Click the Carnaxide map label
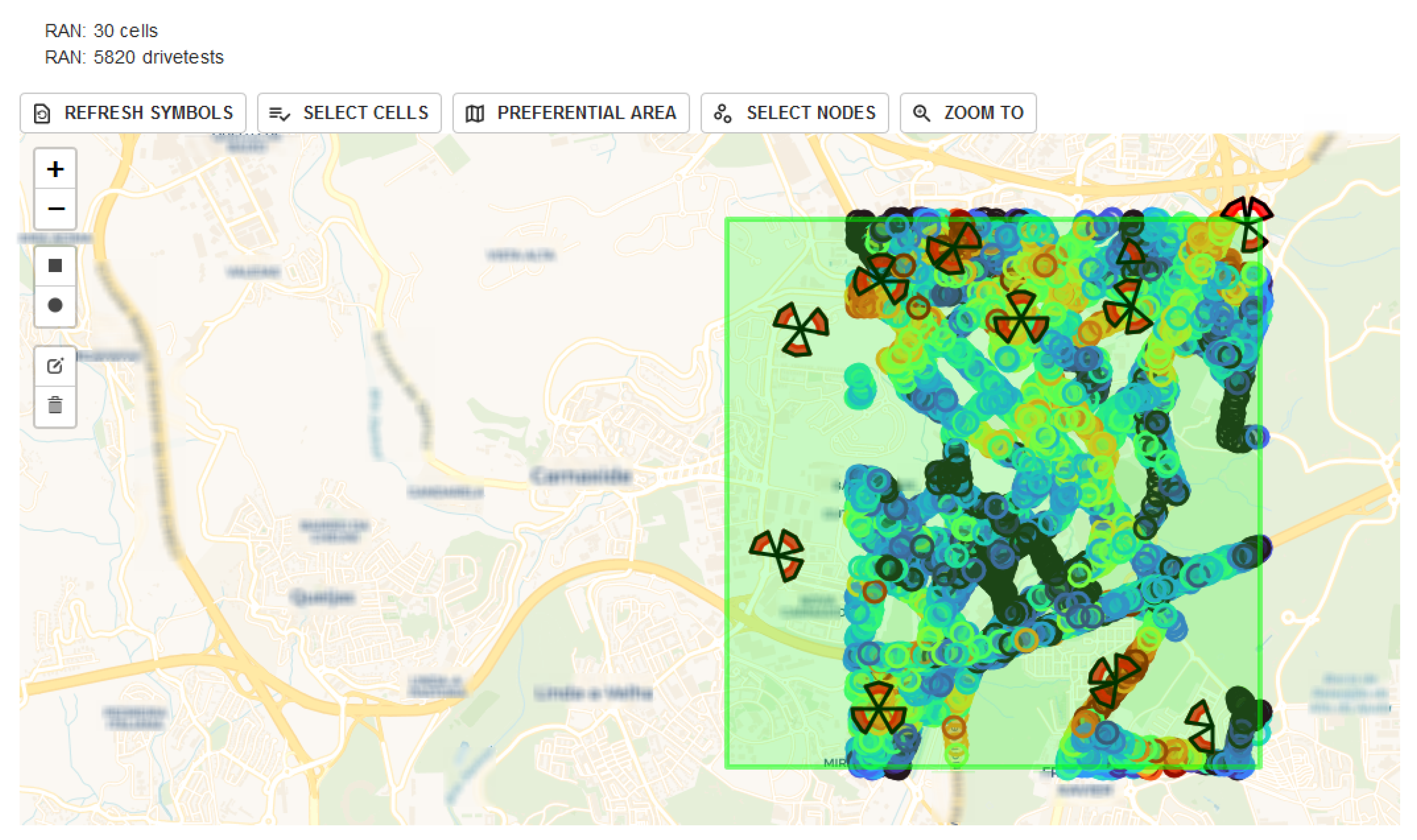 click(581, 476)
